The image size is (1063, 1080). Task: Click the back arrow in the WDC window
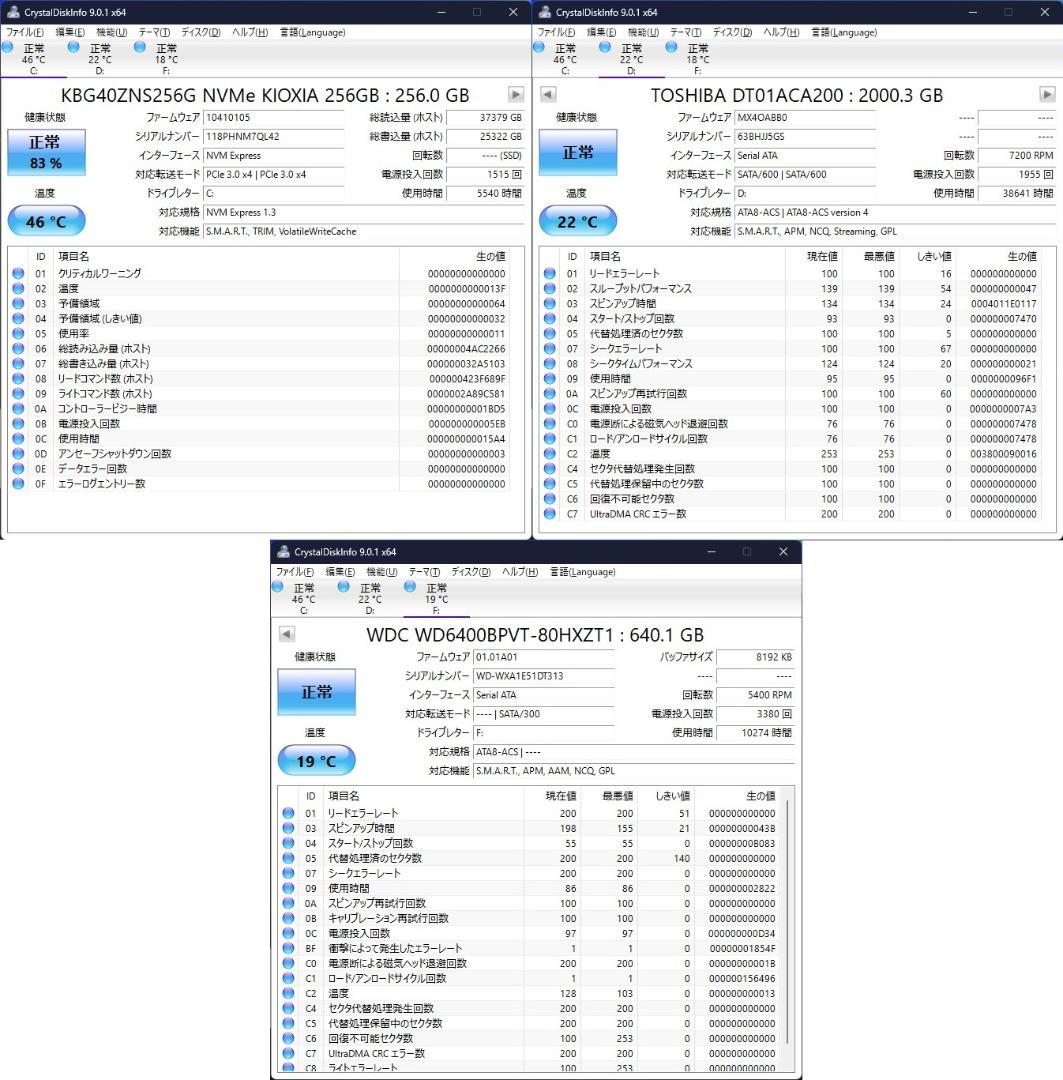pos(285,633)
